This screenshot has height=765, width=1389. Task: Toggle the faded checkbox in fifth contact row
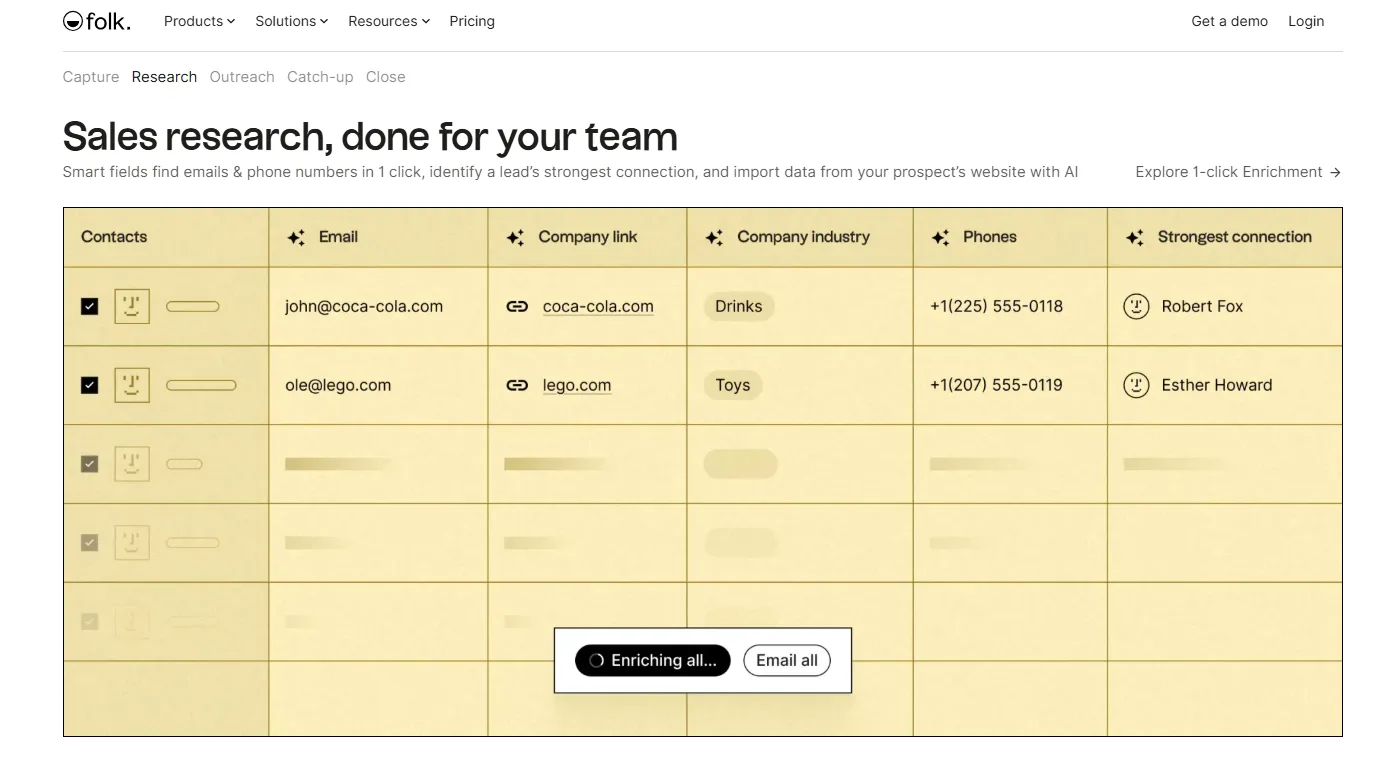pos(90,621)
